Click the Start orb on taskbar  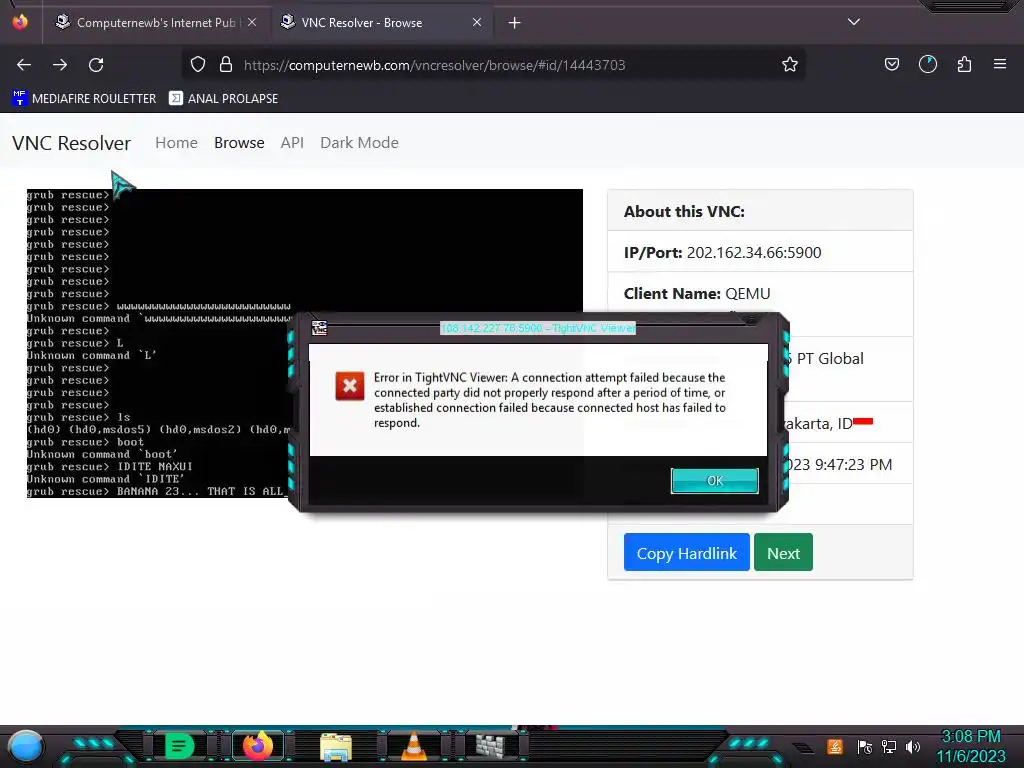tap(26, 746)
